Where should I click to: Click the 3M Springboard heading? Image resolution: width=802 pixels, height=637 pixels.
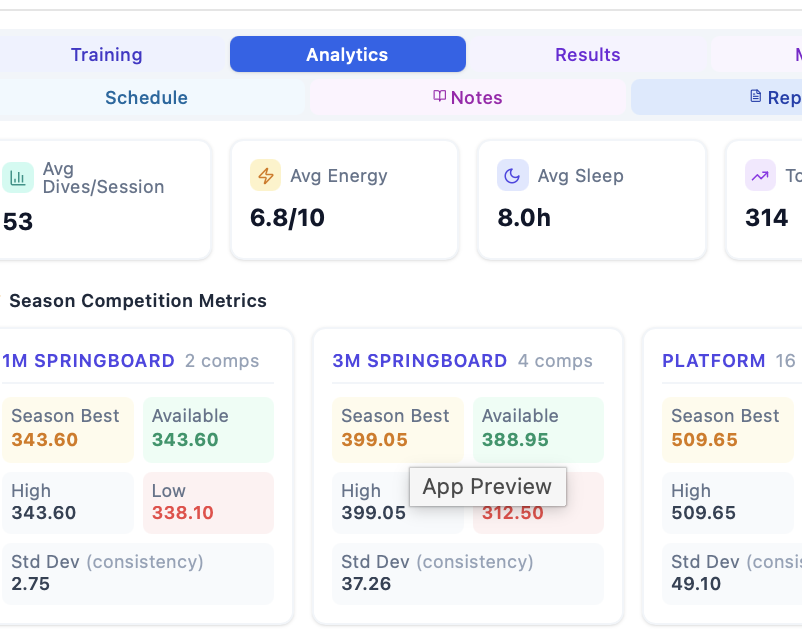click(x=419, y=361)
